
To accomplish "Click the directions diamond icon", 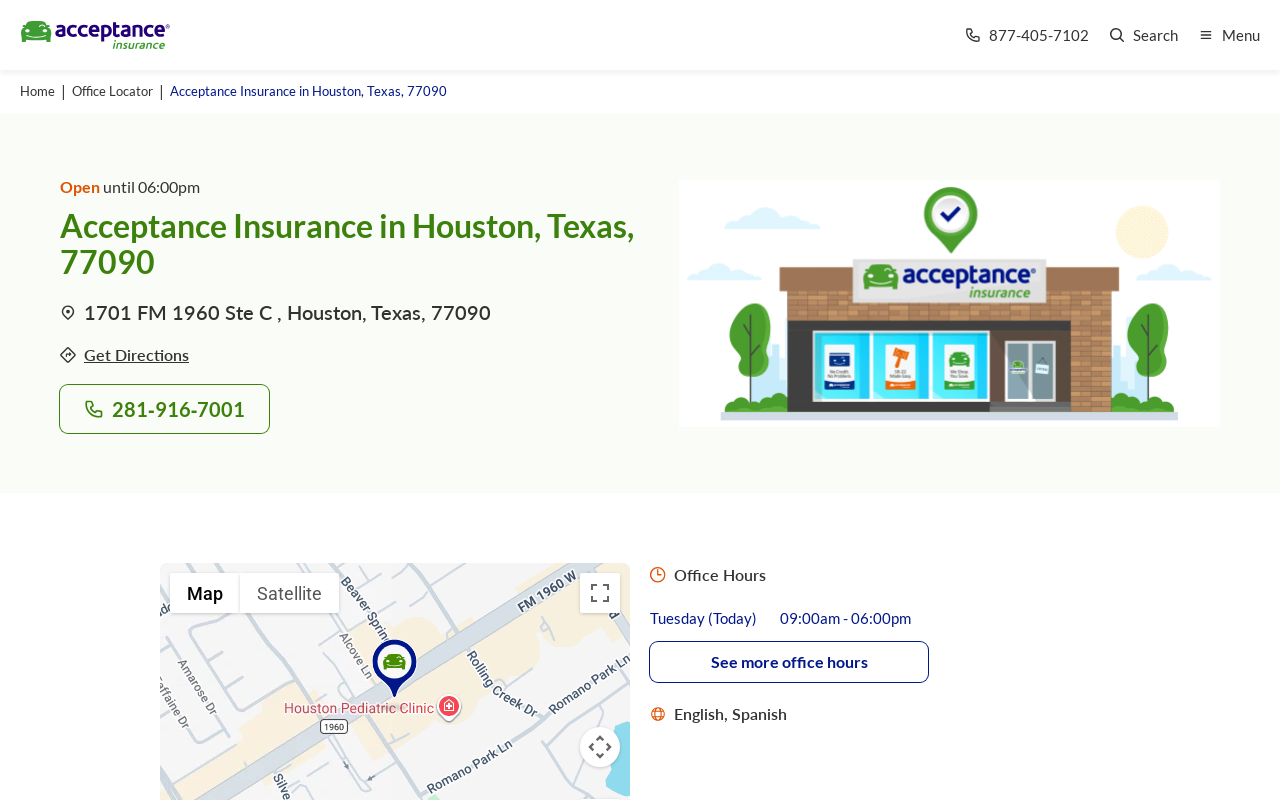I will [68, 355].
